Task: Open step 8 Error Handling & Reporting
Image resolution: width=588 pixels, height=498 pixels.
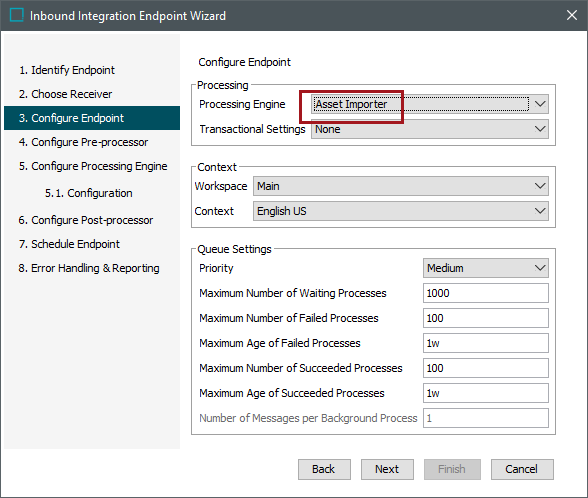Action: (x=89, y=268)
